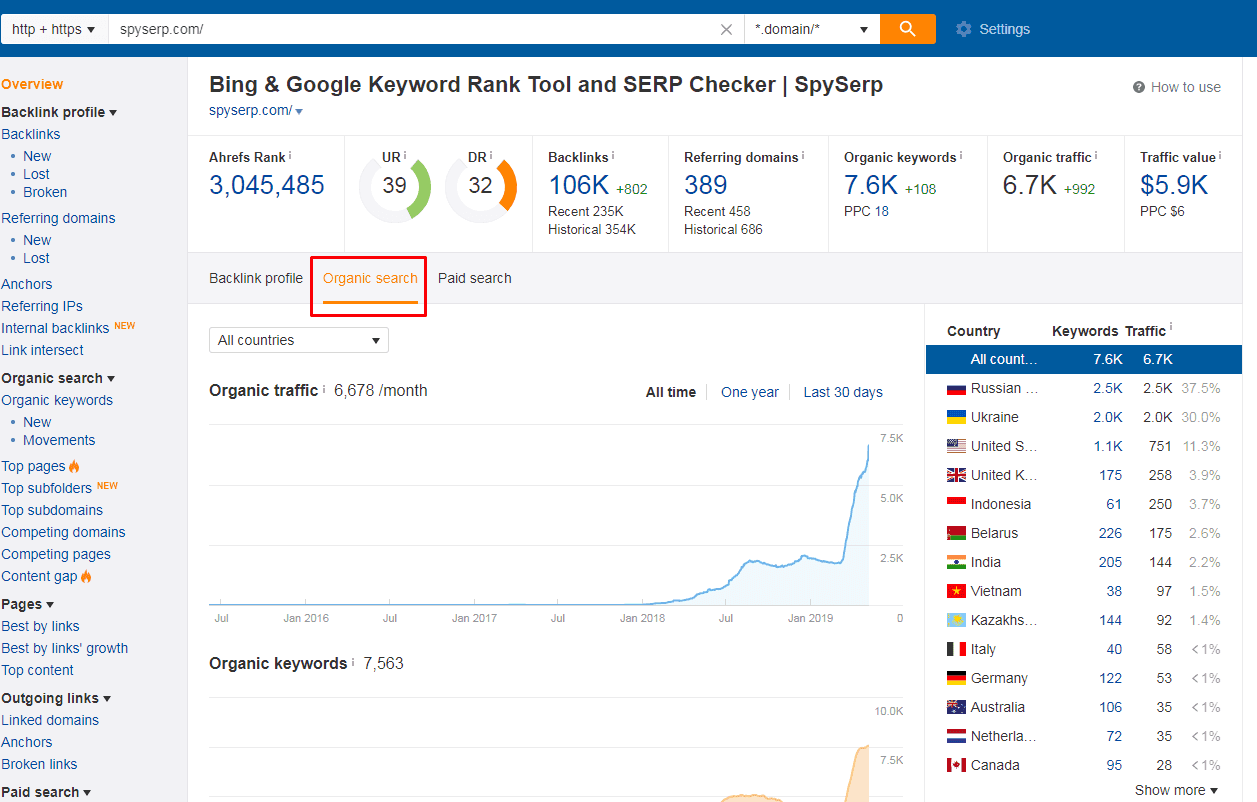Click the Vietnam flag icon
The image size is (1257, 802).
956,591
